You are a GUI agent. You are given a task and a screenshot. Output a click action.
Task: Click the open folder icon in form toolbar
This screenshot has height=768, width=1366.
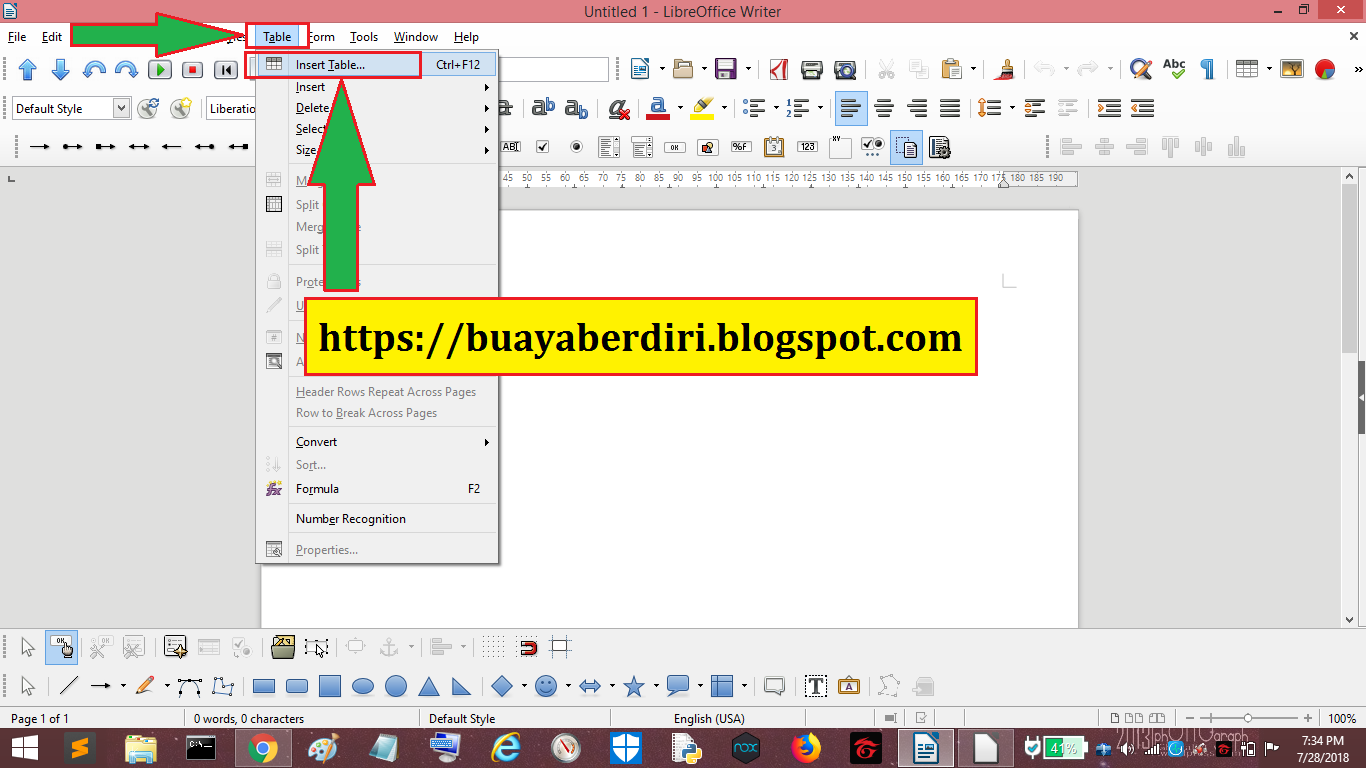tap(283, 648)
